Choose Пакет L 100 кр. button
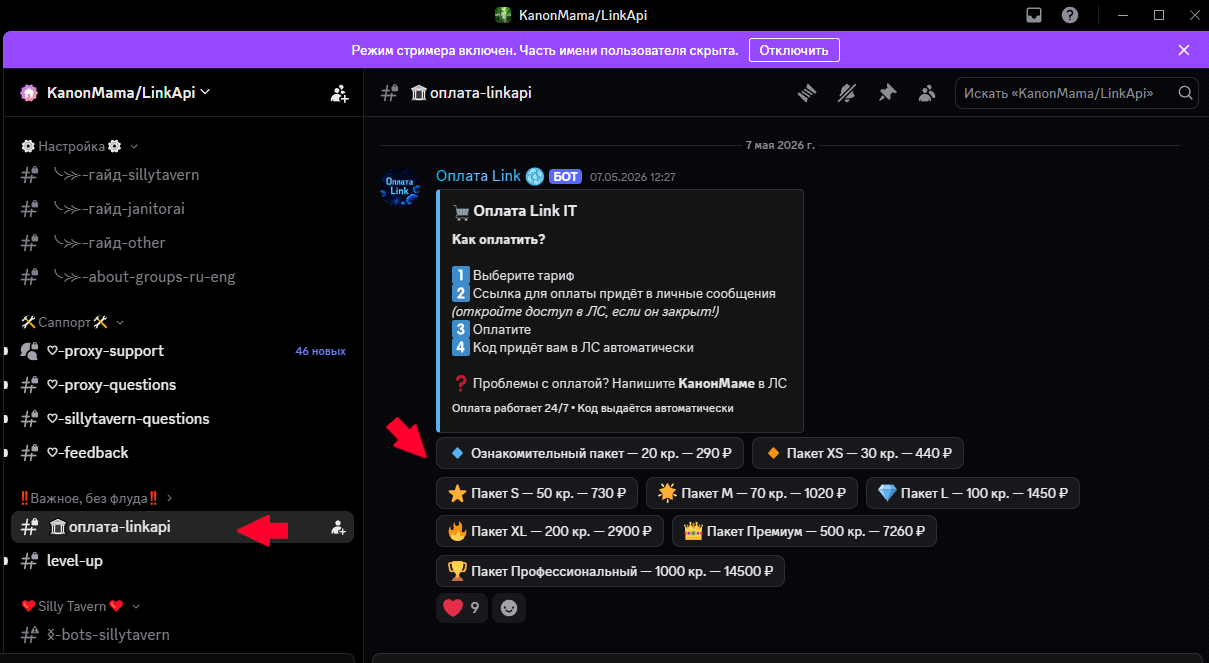Image resolution: width=1209 pixels, height=663 pixels. (973, 493)
